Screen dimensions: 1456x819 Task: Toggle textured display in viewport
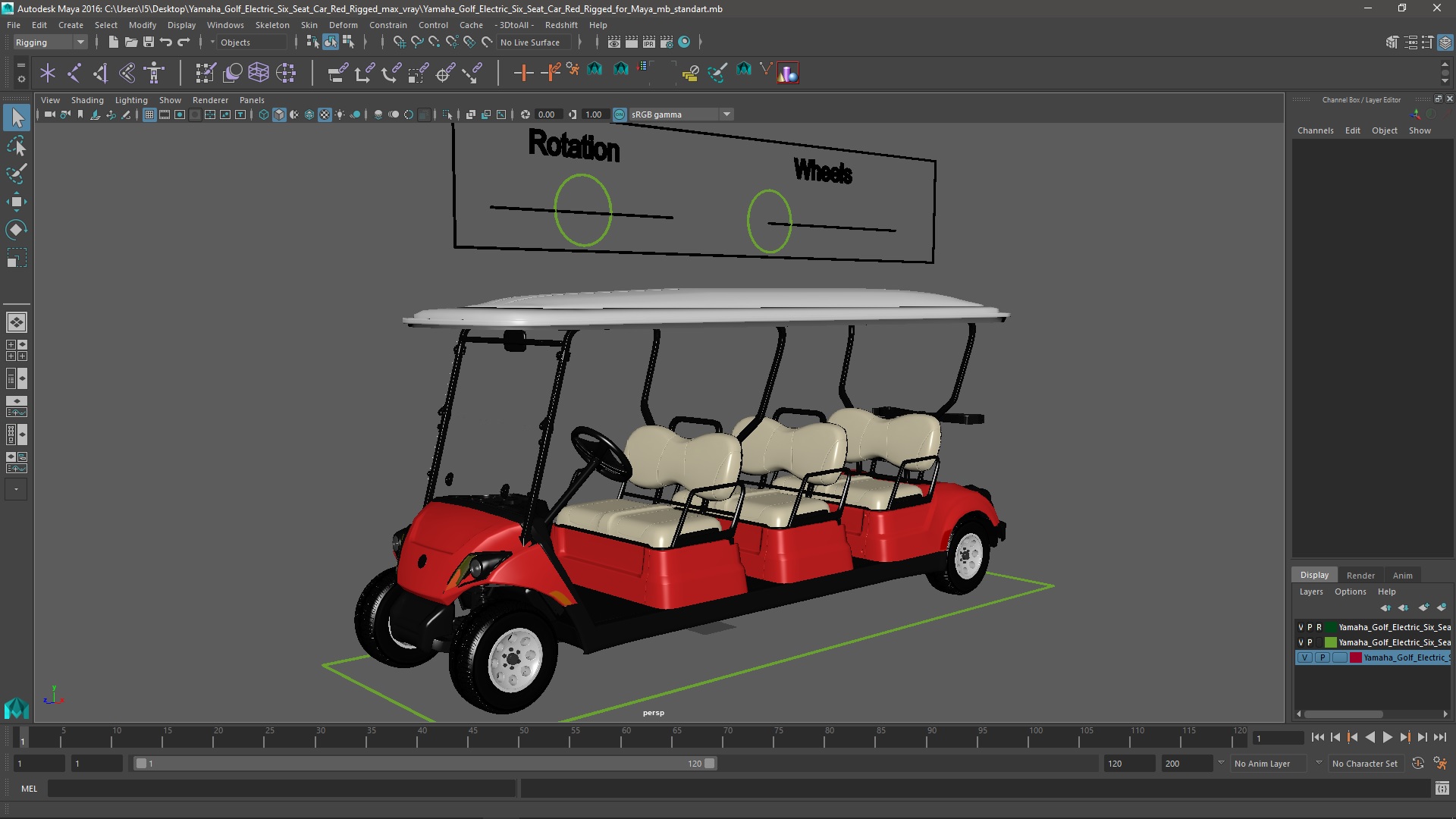tap(325, 115)
